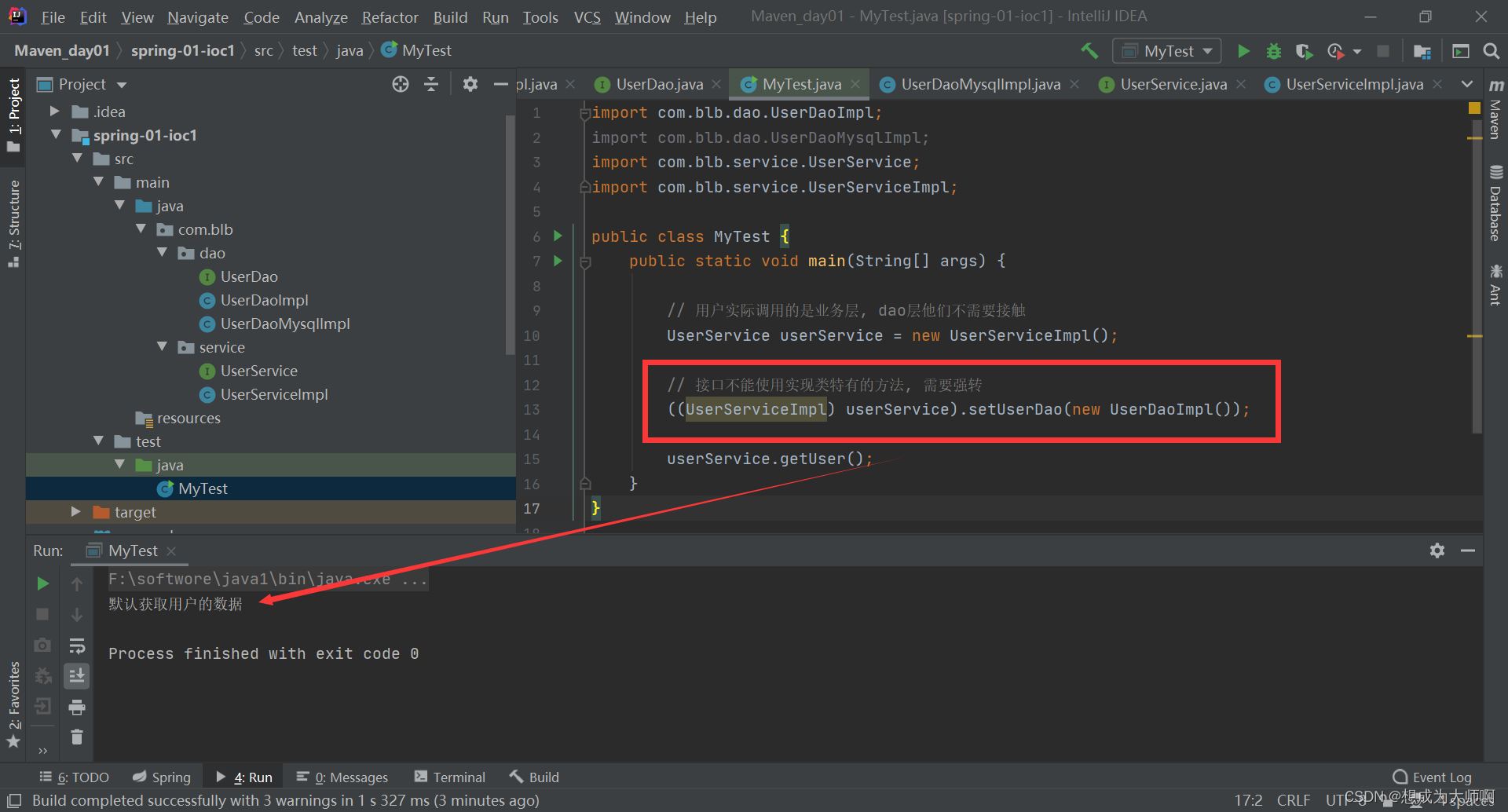The image size is (1508, 812).
Task: Expand the .idea folder
Action: (55, 112)
